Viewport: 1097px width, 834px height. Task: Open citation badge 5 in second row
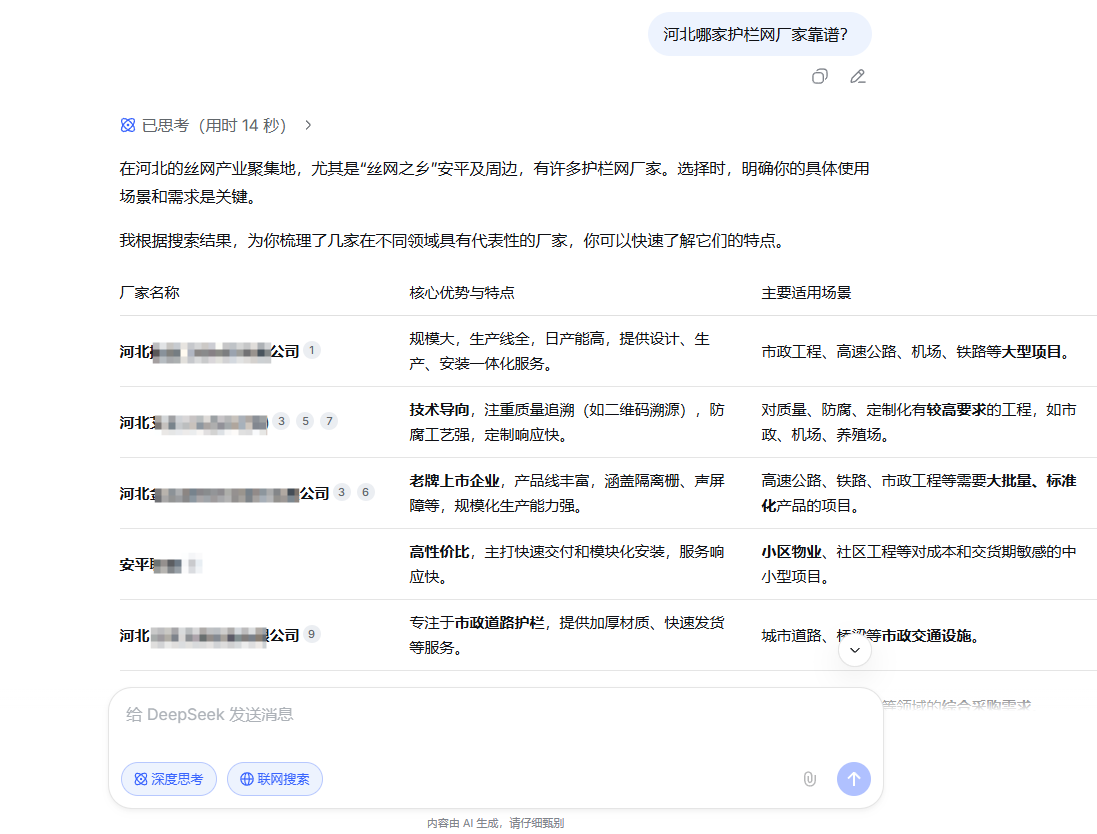coord(305,421)
